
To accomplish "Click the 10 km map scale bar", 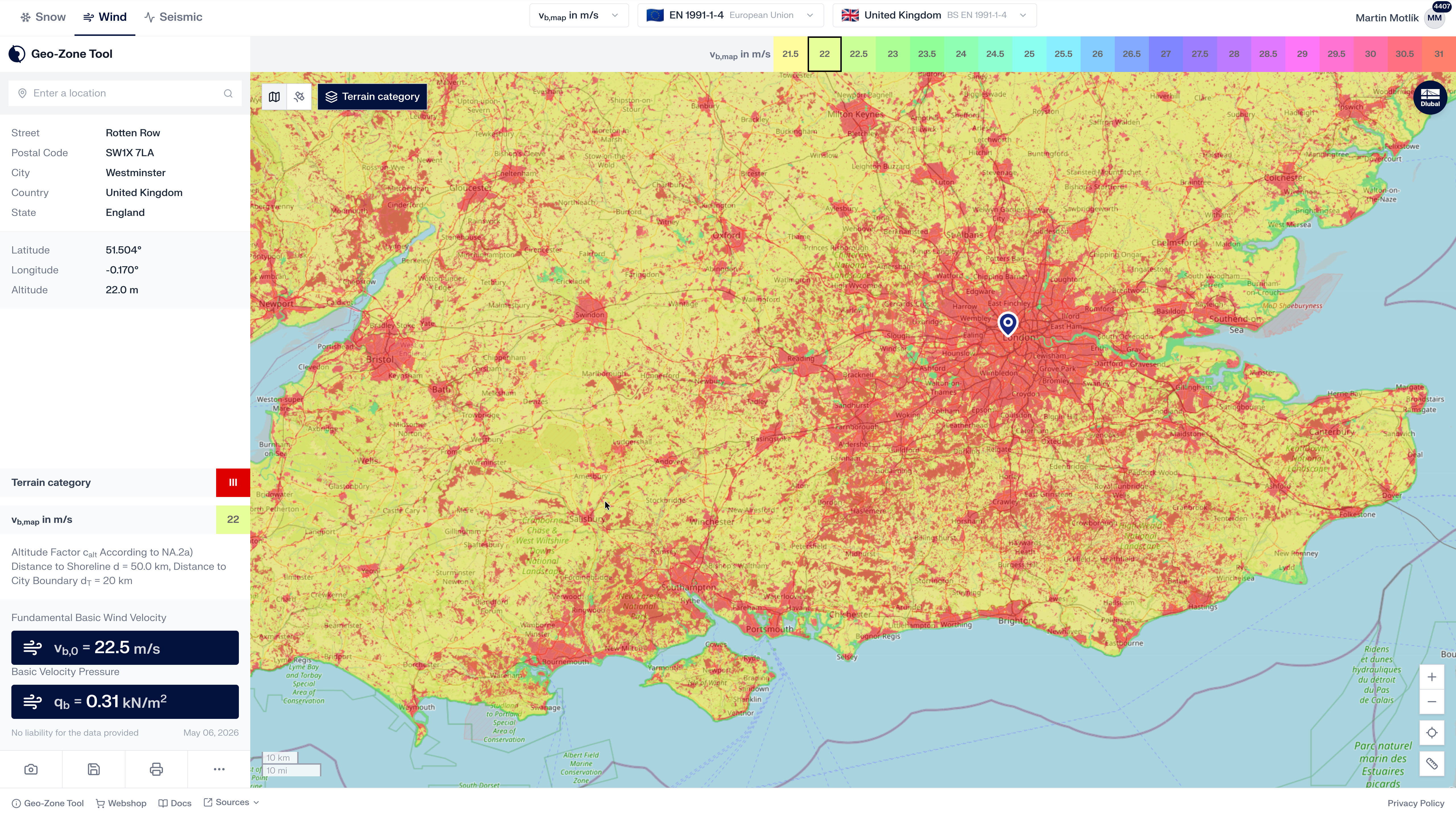I will click(x=280, y=758).
